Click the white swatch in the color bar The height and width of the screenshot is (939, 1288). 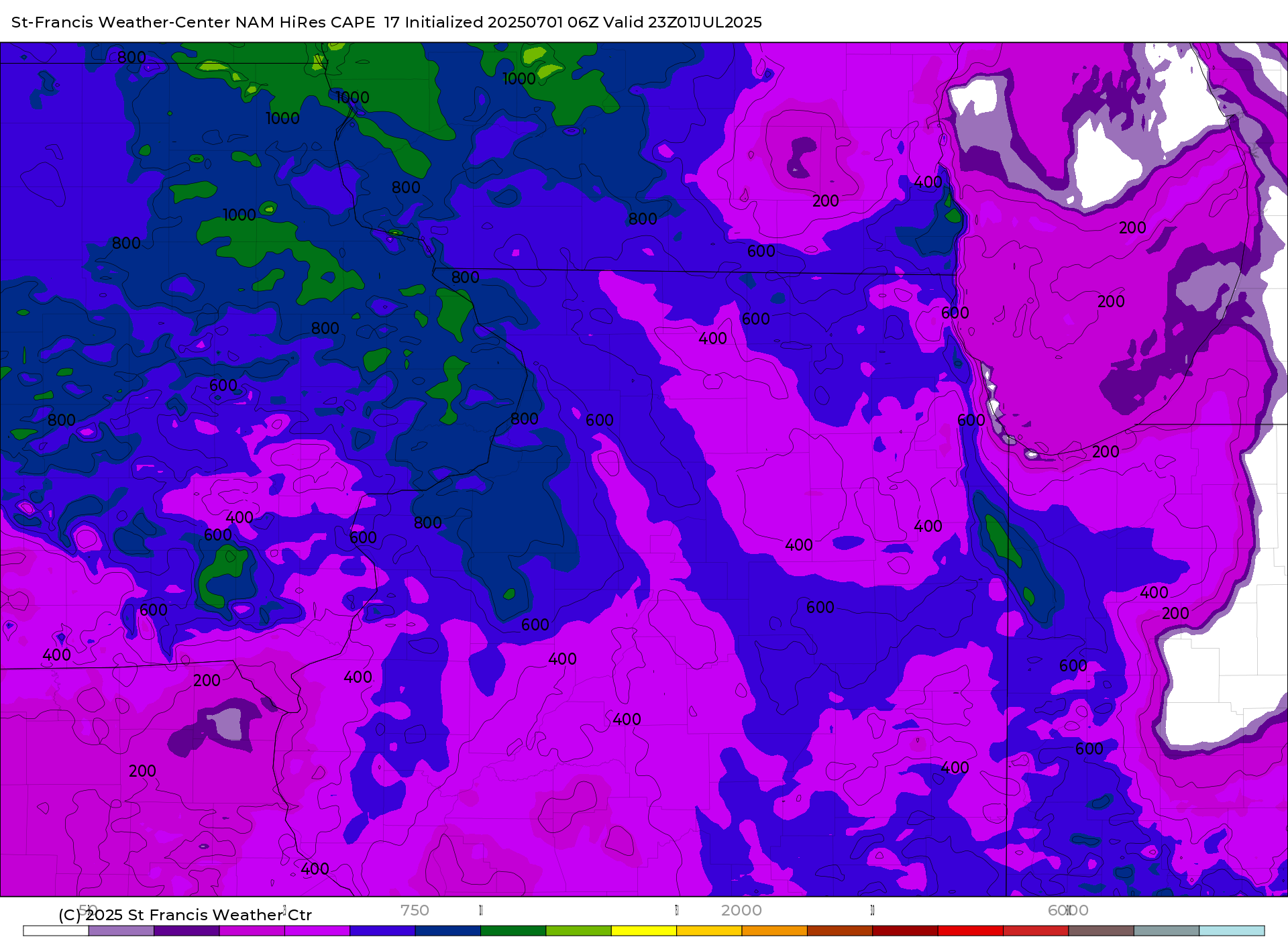tap(56, 931)
